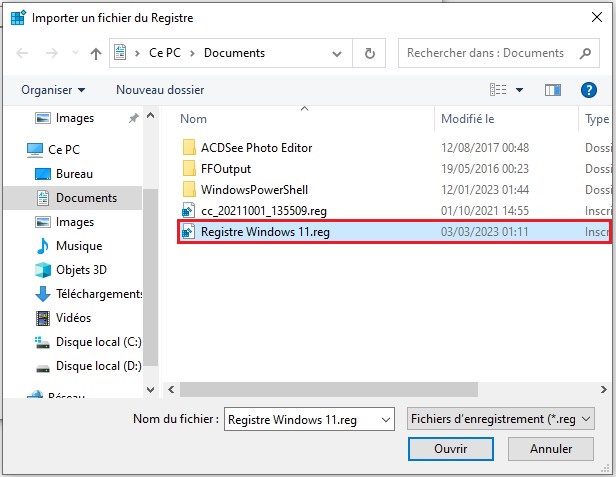Select 'Documents' in address breadcrumb

[235, 53]
